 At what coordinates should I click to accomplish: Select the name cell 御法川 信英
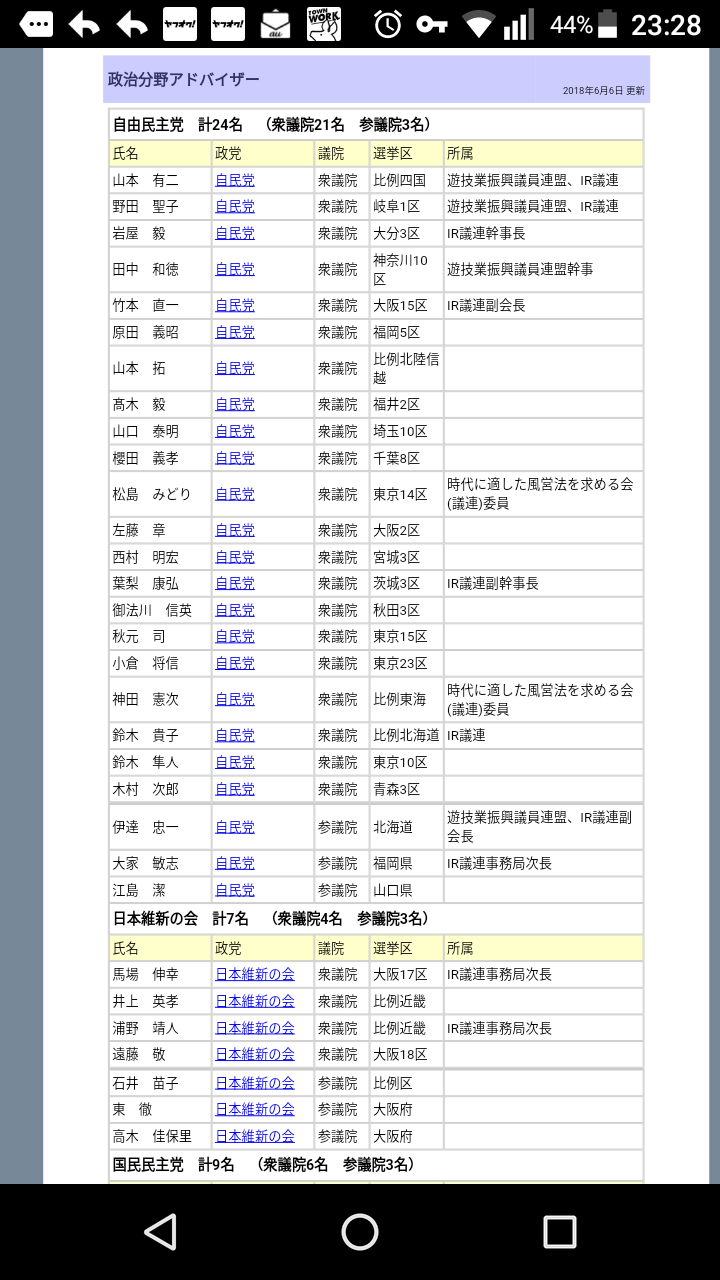[x=160, y=610]
